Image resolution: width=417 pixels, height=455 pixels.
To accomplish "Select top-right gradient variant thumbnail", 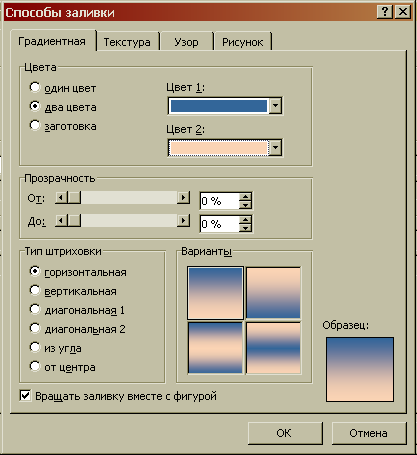I will tap(273, 293).
